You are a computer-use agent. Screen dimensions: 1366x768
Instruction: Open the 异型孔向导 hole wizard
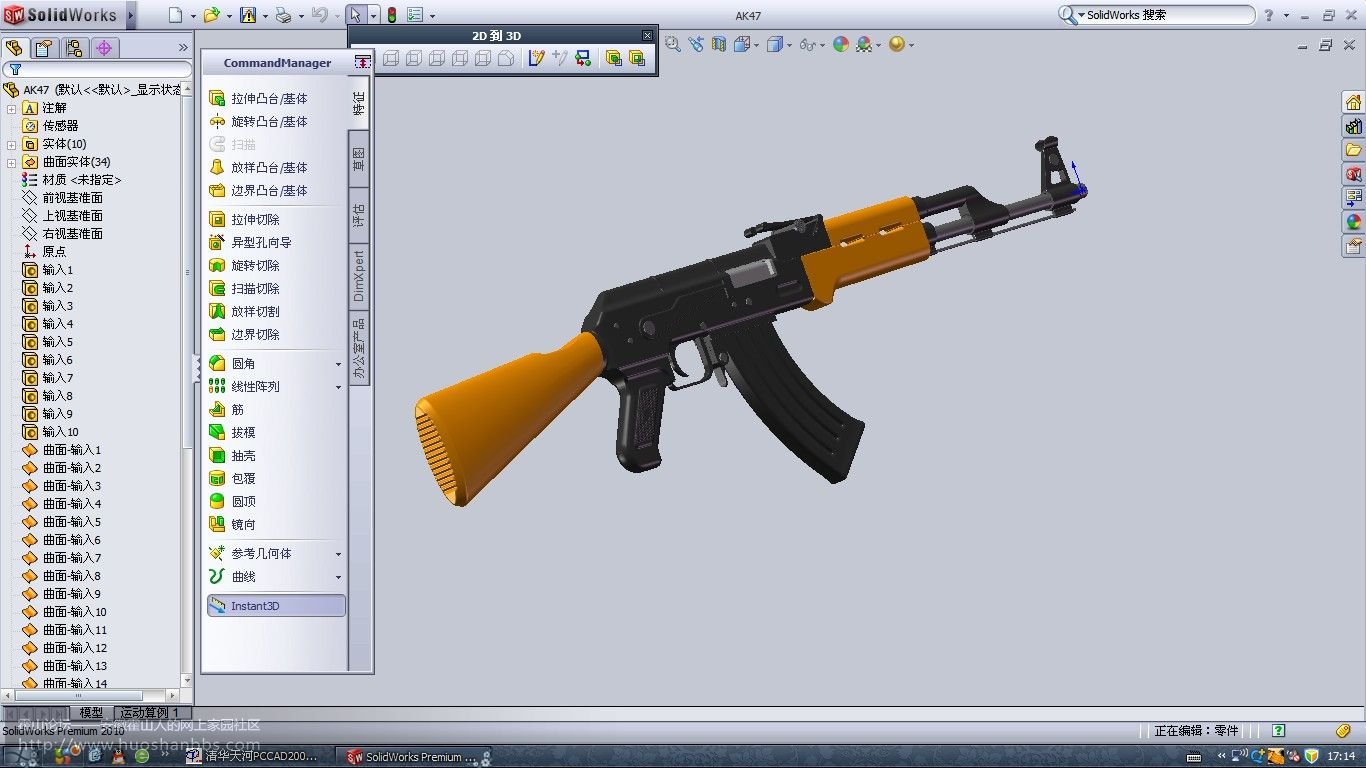coord(260,242)
